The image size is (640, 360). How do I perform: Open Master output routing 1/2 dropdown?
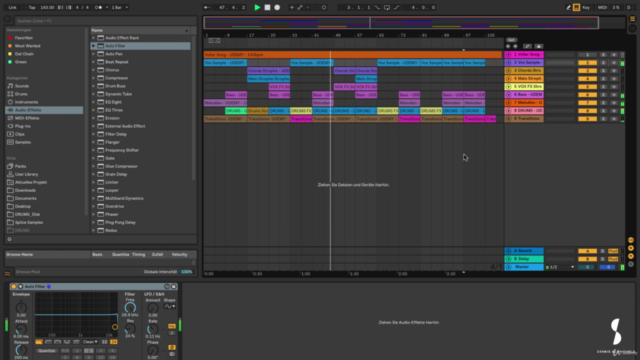coord(560,267)
